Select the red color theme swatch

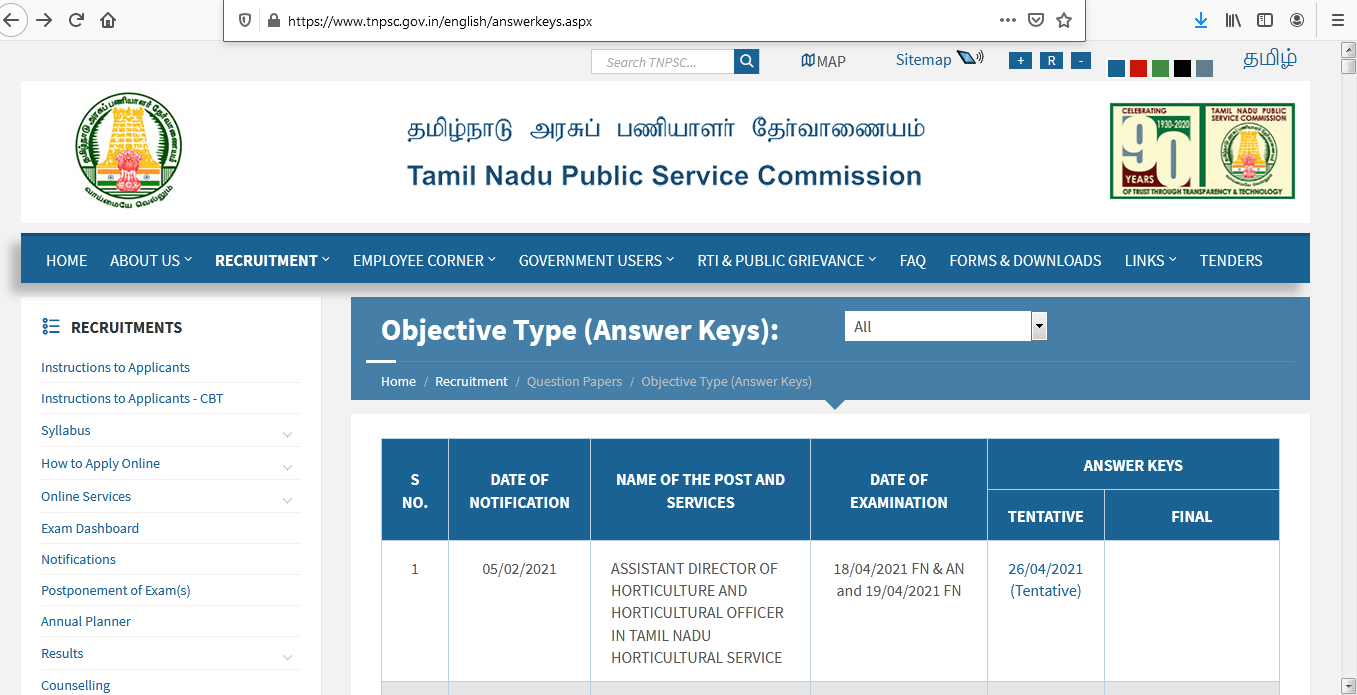[1138, 68]
